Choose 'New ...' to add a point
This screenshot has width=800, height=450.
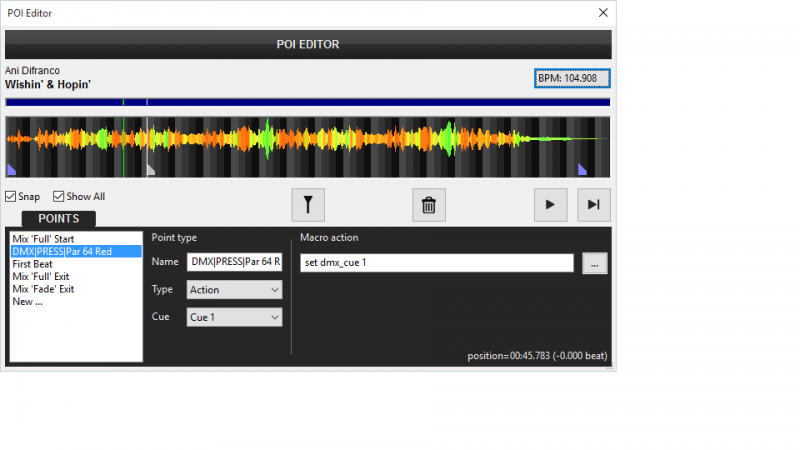(76, 302)
